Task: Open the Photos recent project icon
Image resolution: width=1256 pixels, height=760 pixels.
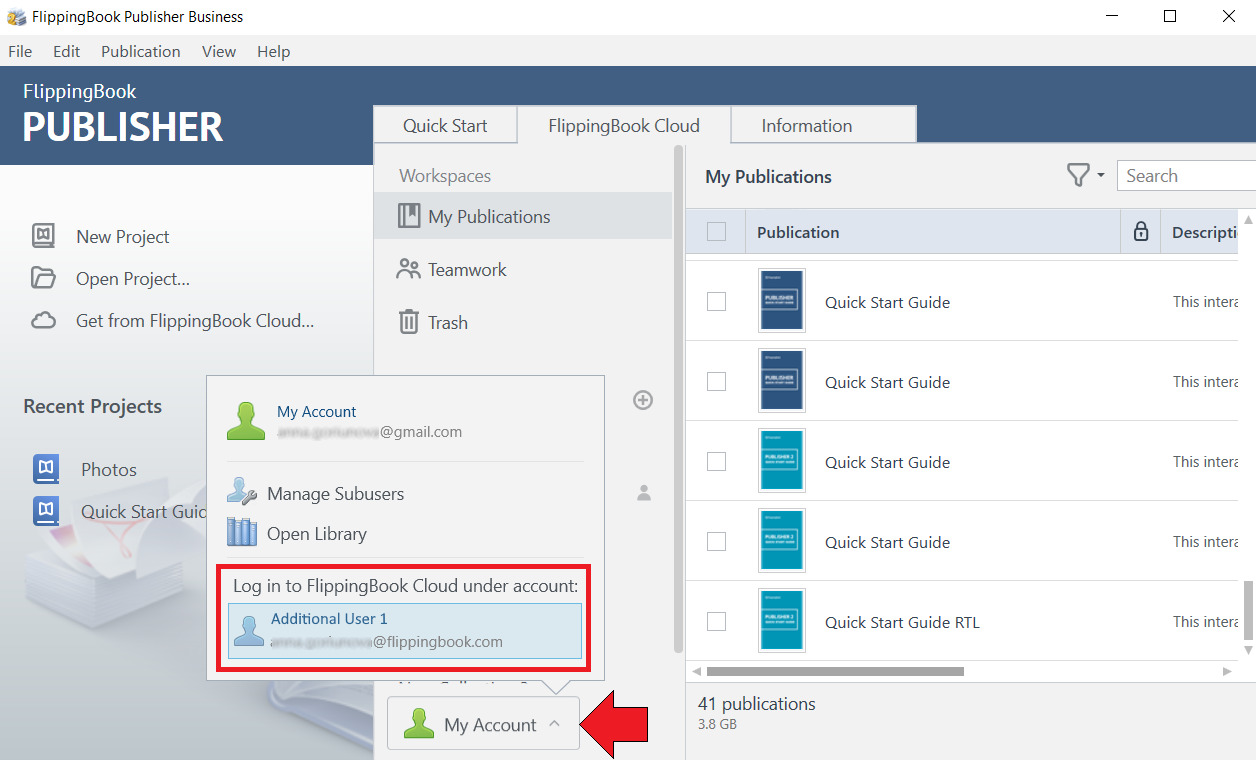Action: 46,468
